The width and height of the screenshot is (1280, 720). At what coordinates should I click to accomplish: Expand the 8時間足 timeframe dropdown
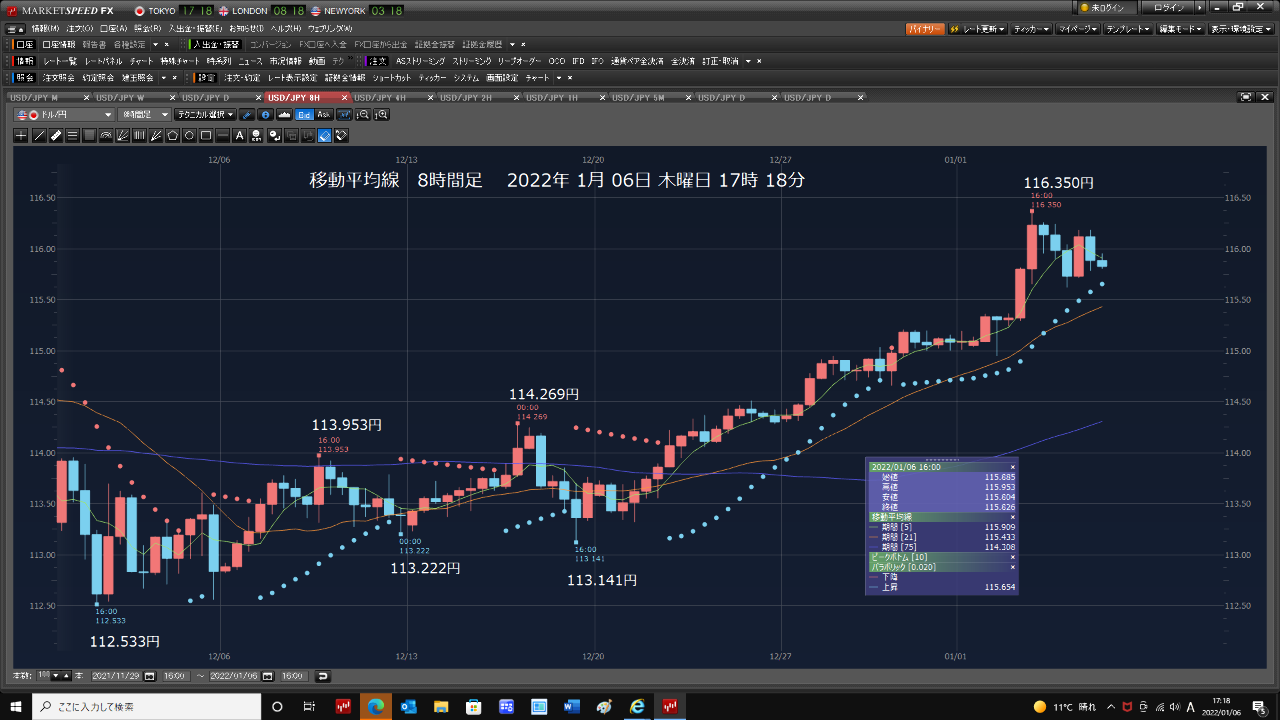[145, 115]
